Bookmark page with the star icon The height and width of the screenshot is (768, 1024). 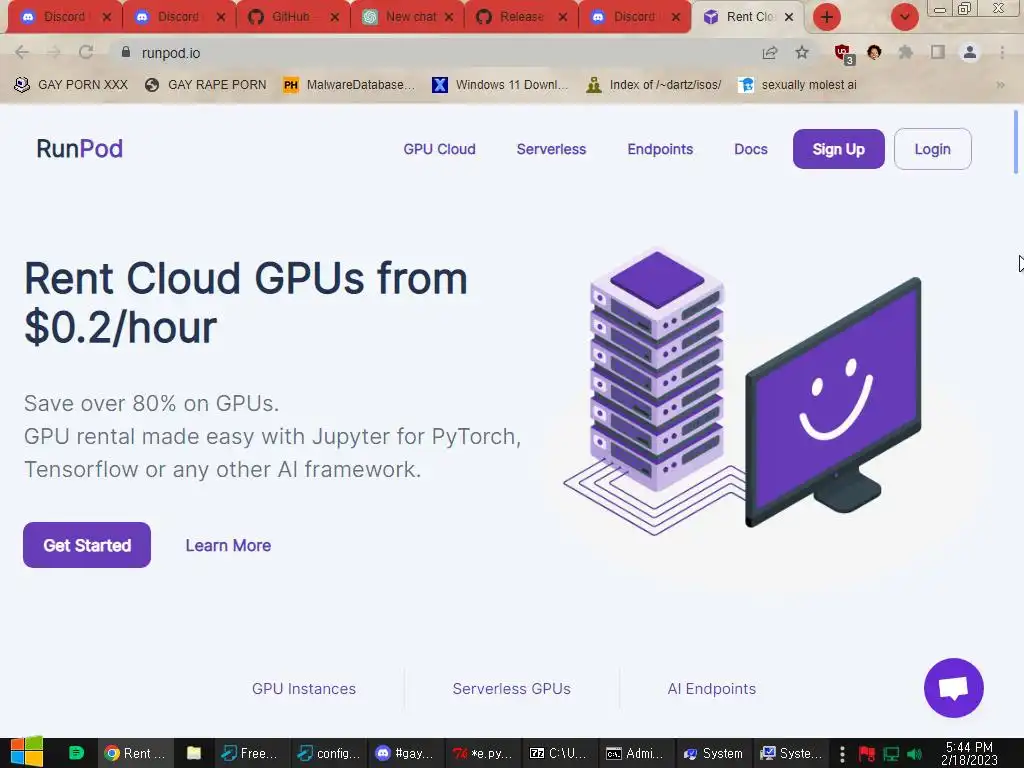802,52
